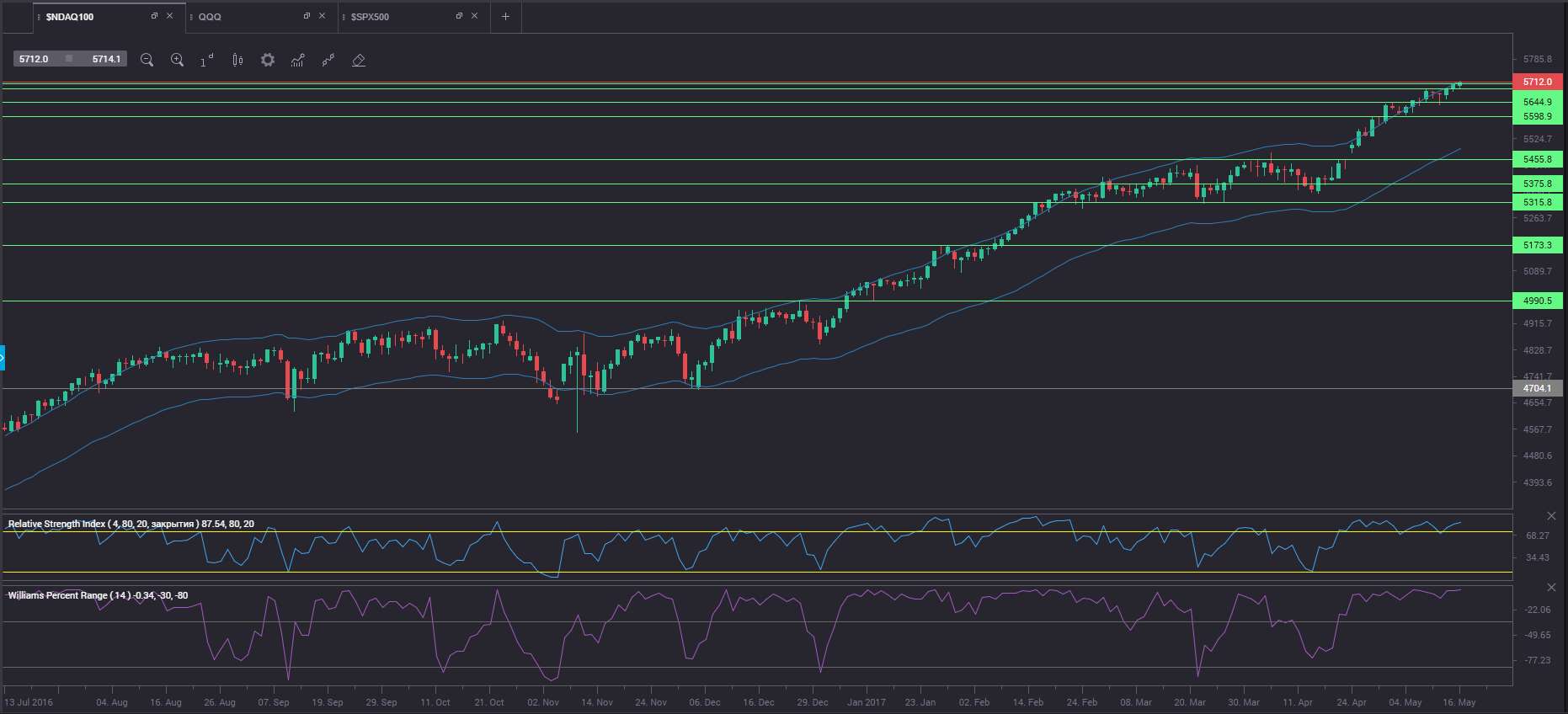Click the 13 Jul 2016 date label
Viewport: 1568px width, 714px height.
point(29,702)
